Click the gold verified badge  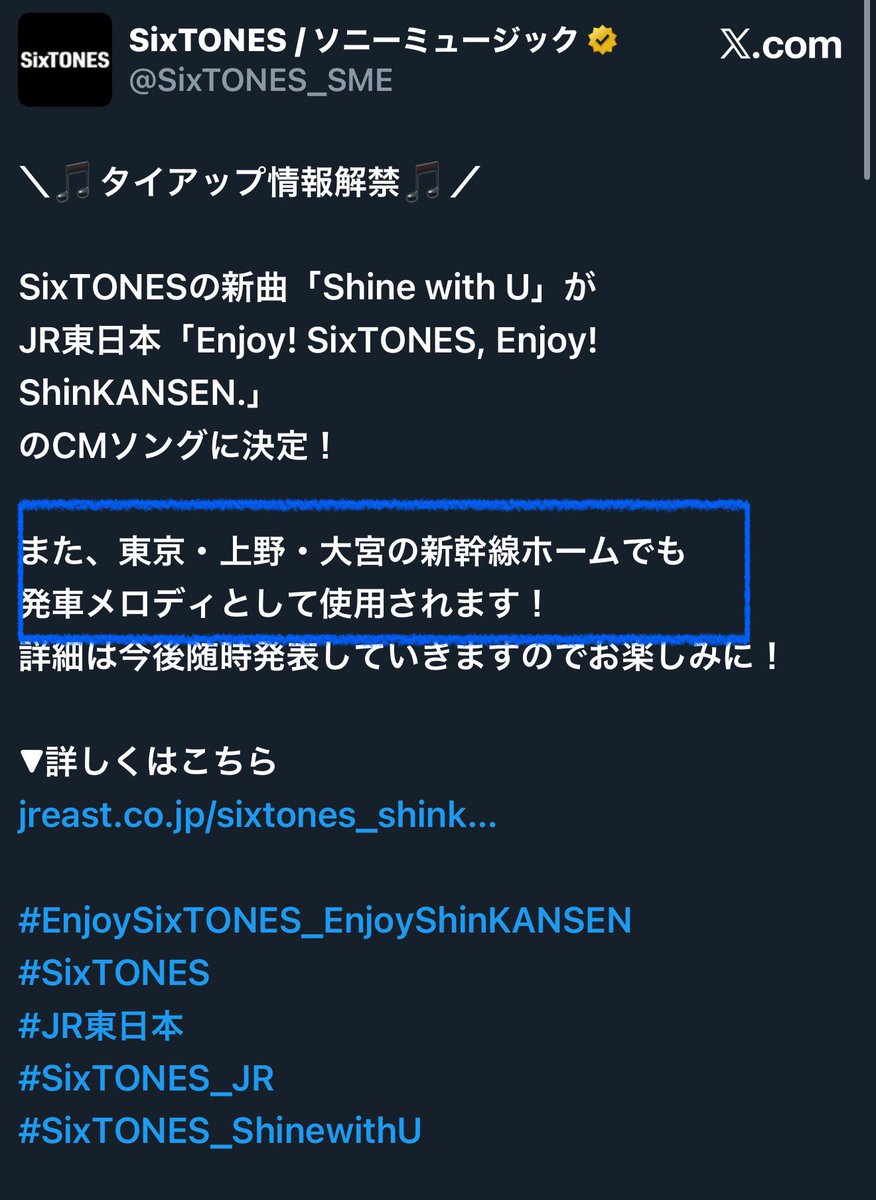click(x=602, y=41)
